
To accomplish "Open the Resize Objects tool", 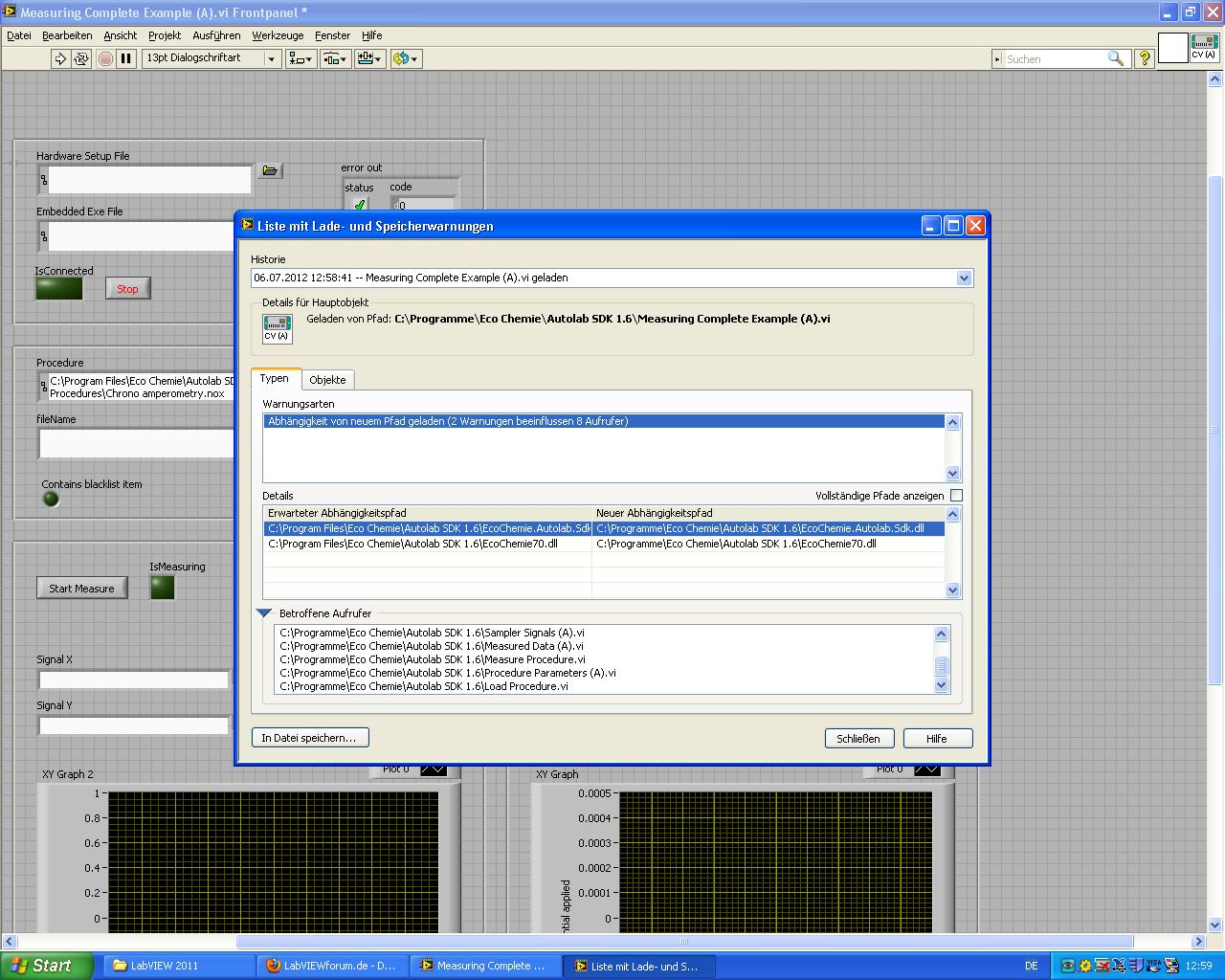I will pos(368,58).
